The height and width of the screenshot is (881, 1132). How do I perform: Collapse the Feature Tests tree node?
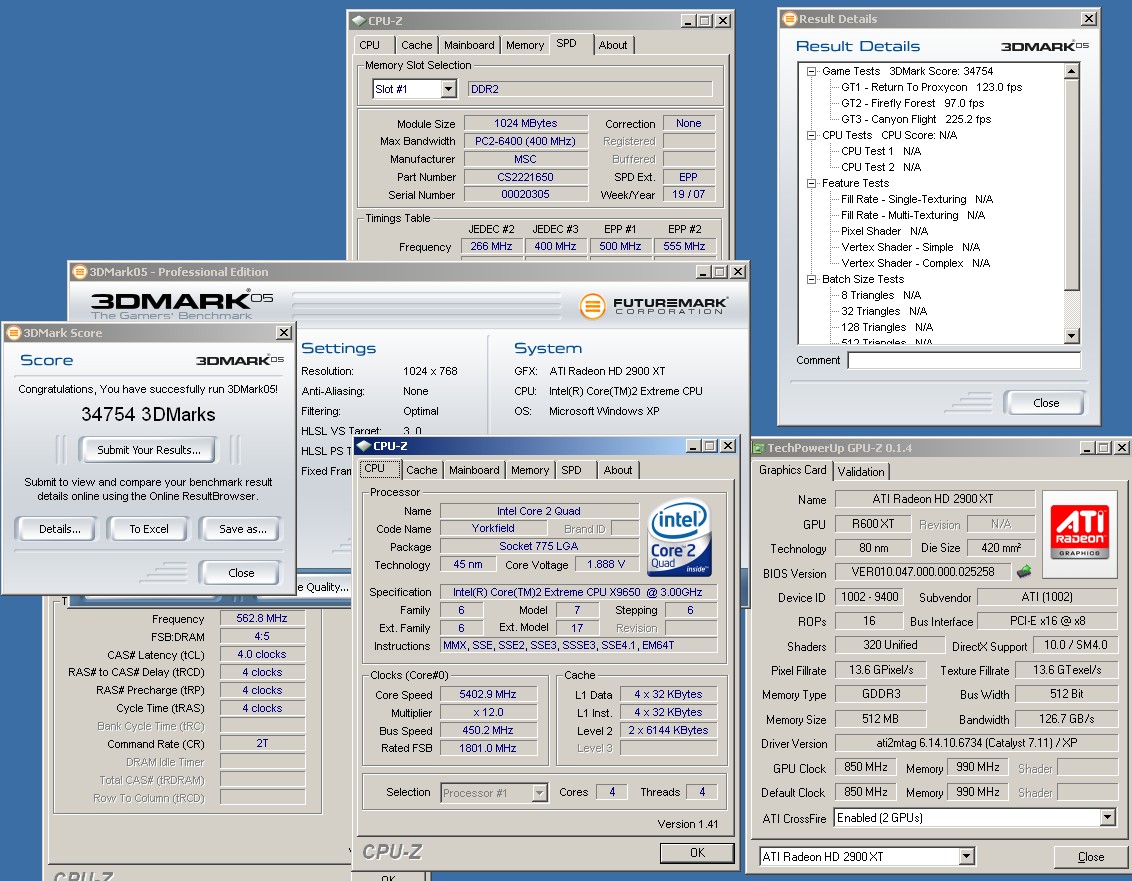811,183
